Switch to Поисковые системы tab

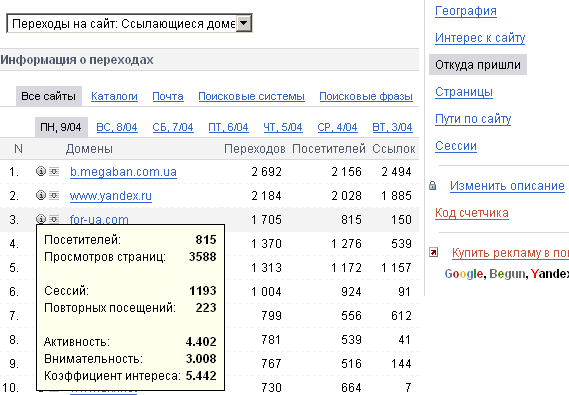click(x=251, y=96)
